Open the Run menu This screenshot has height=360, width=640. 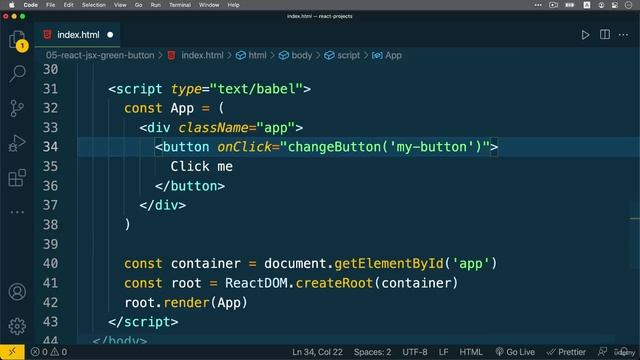coord(156,5)
